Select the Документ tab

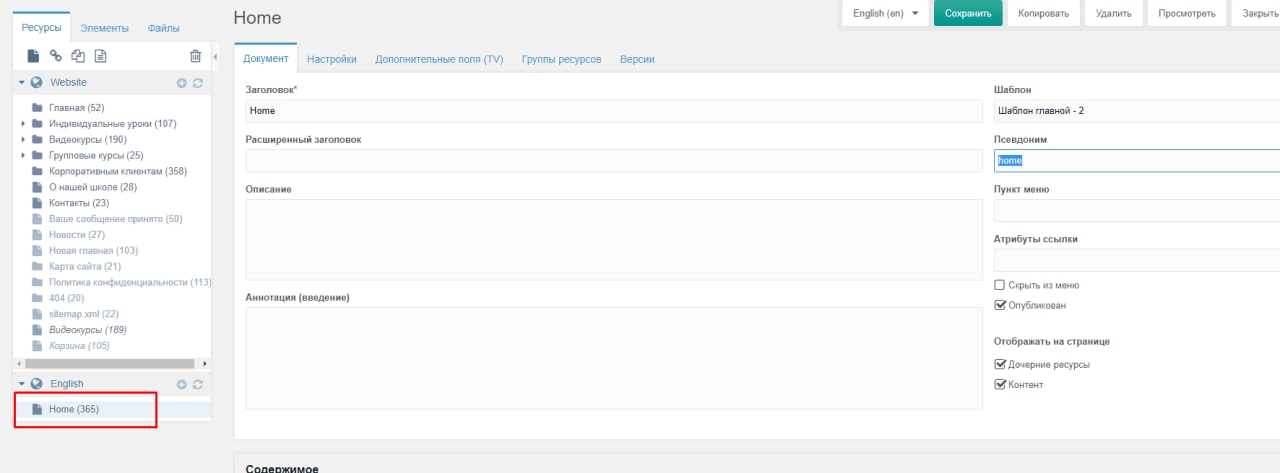(266, 59)
